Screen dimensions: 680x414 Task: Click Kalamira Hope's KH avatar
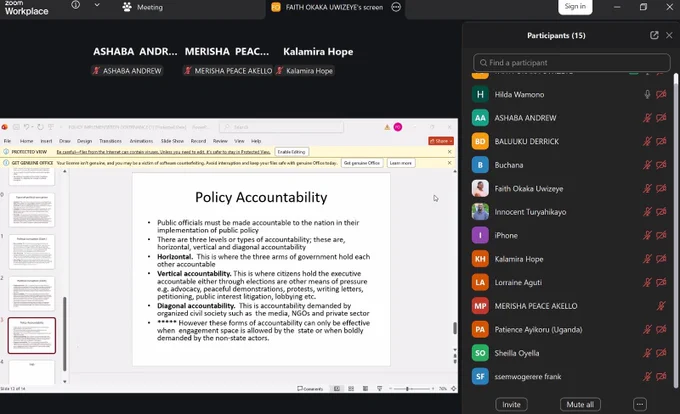point(480,259)
